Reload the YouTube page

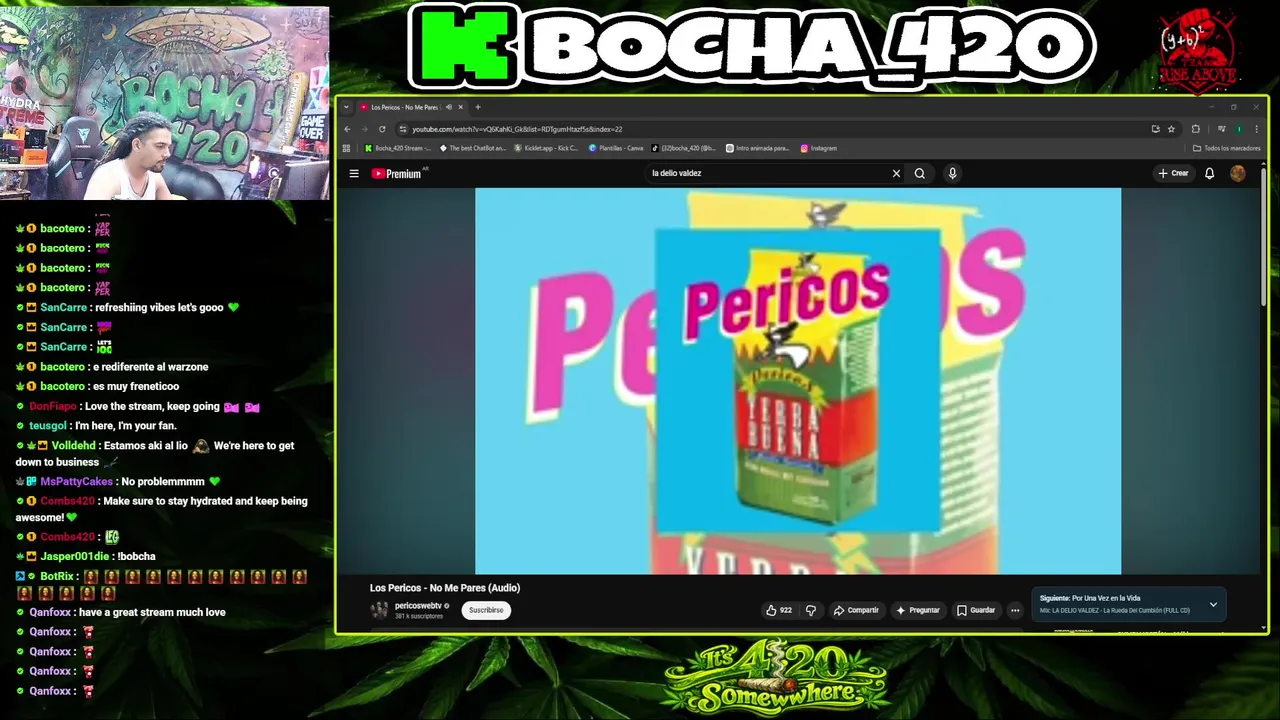(x=382, y=129)
